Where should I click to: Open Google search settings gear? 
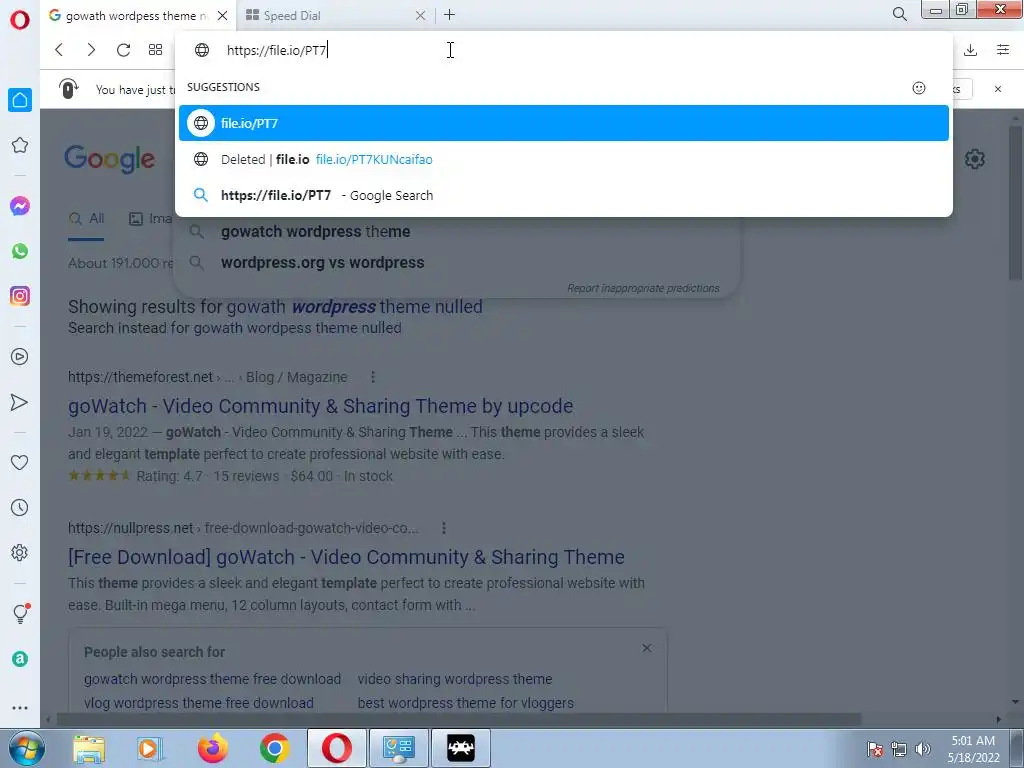tap(974, 159)
